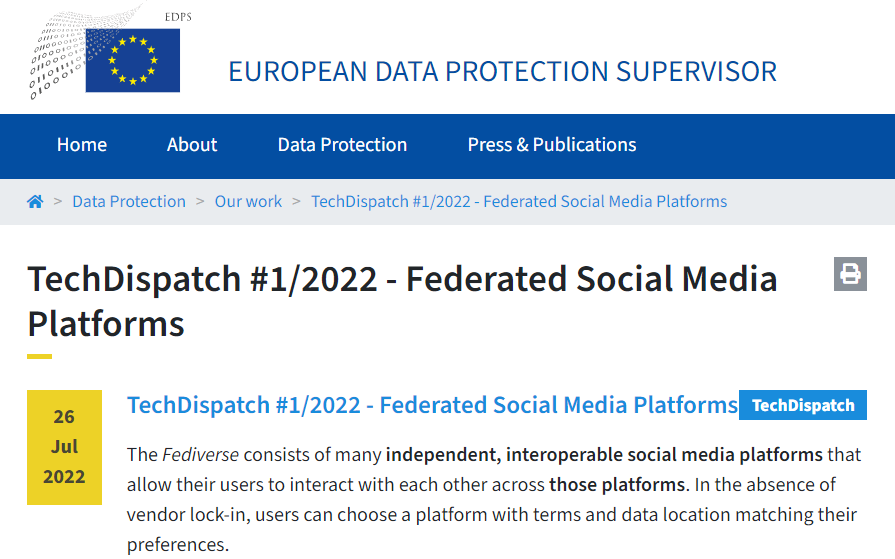
Task: Click the yellow underline below heading
Action: click(x=39, y=357)
